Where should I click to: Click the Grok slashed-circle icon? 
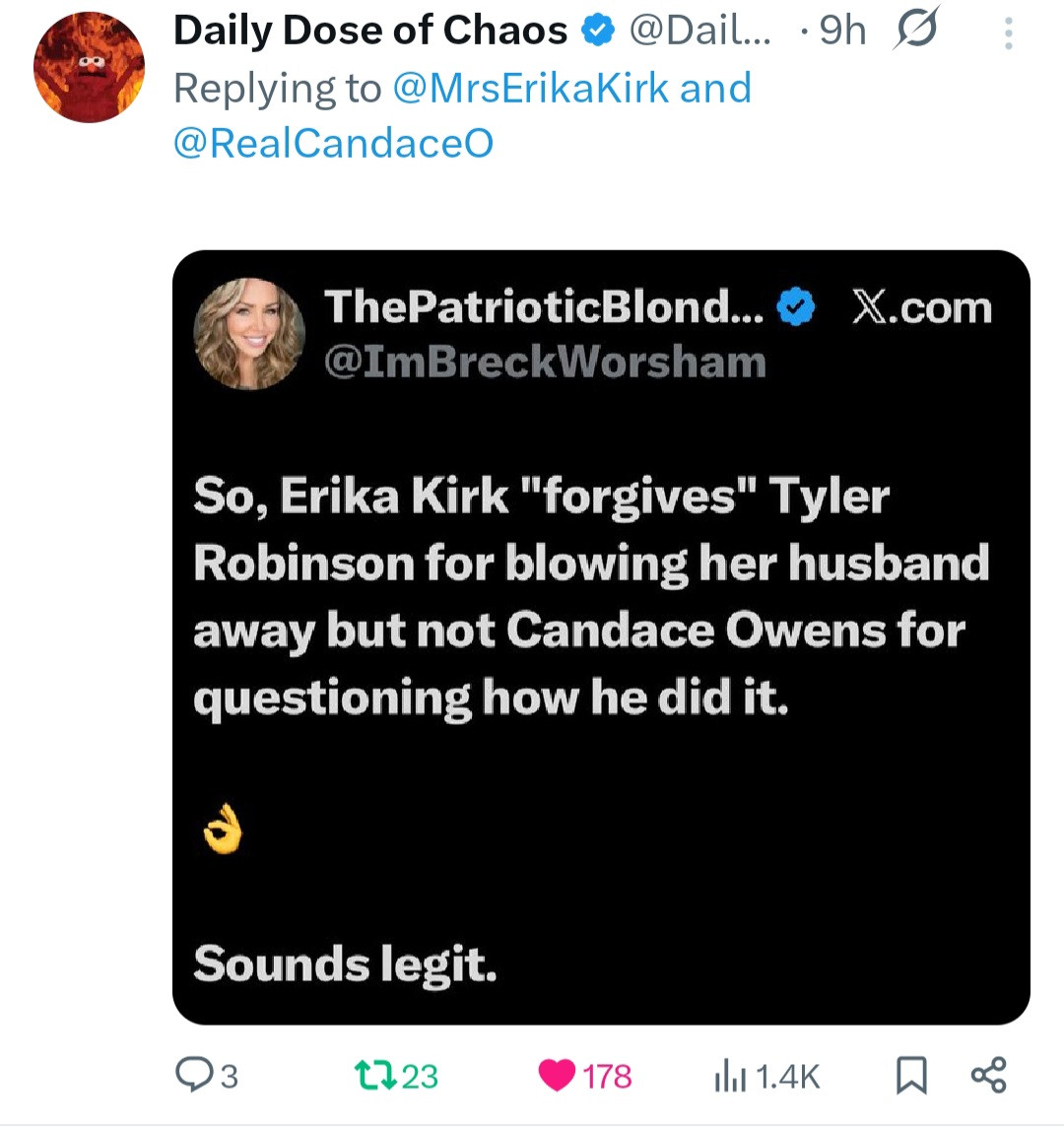[x=915, y=32]
